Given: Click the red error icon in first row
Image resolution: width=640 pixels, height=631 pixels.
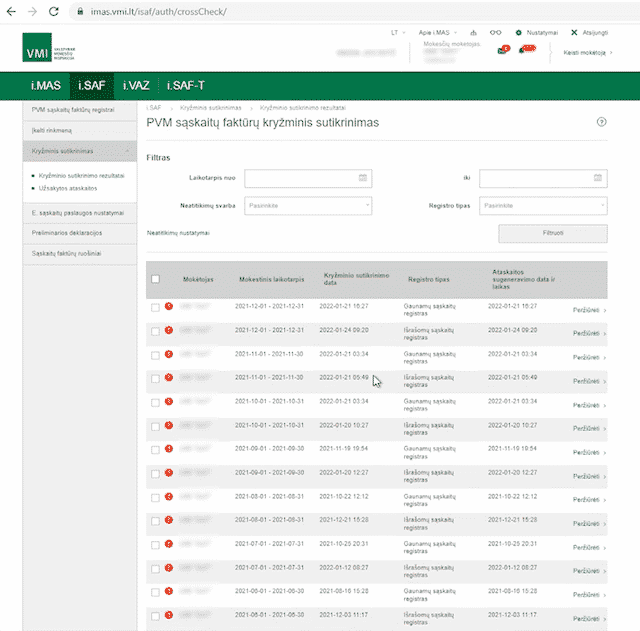Looking at the screenshot, I should 168,306.
